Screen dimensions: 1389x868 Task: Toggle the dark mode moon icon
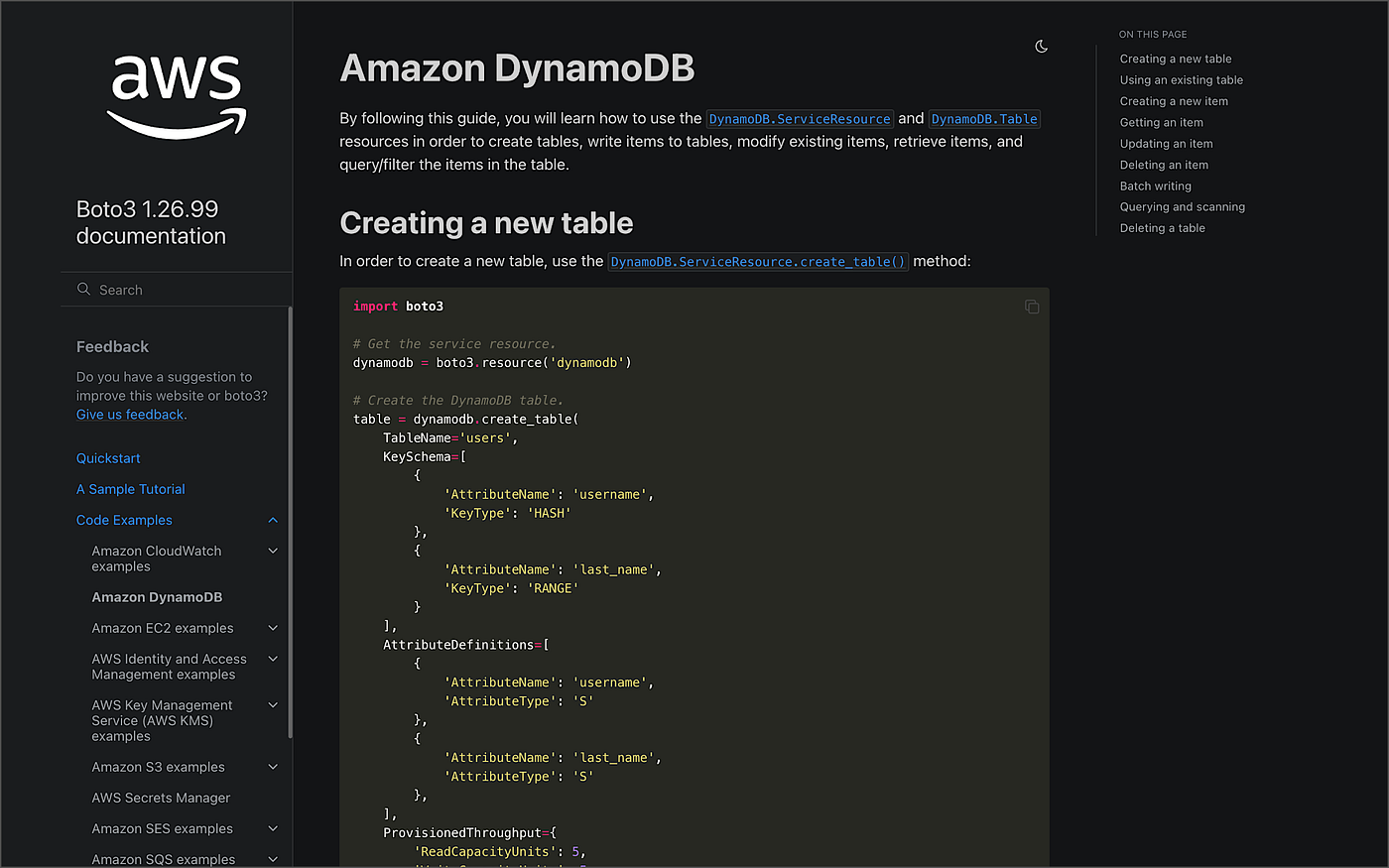[x=1041, y=47]
